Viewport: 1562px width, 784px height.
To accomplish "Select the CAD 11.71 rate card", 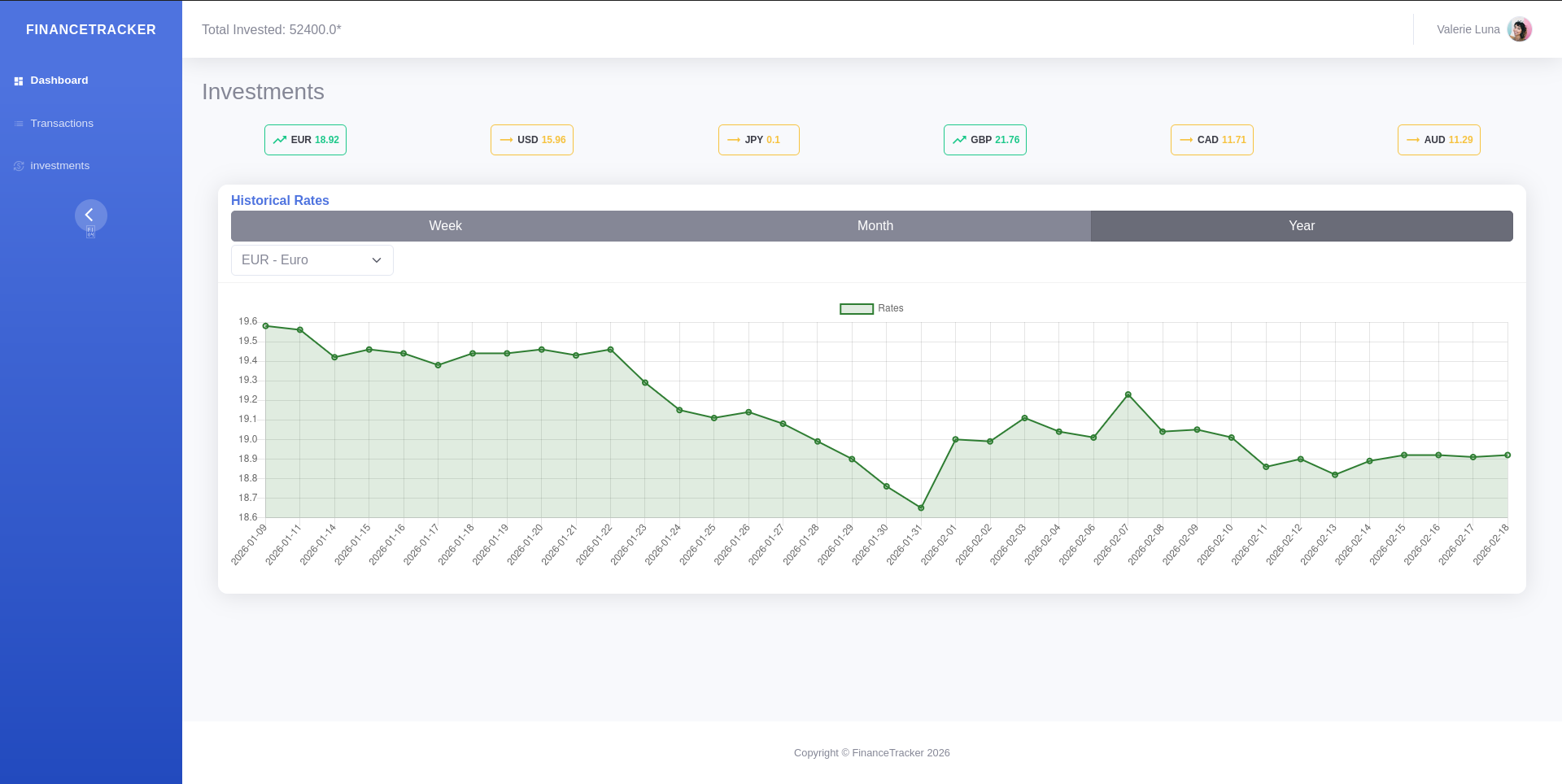I will click(1211, 140).
